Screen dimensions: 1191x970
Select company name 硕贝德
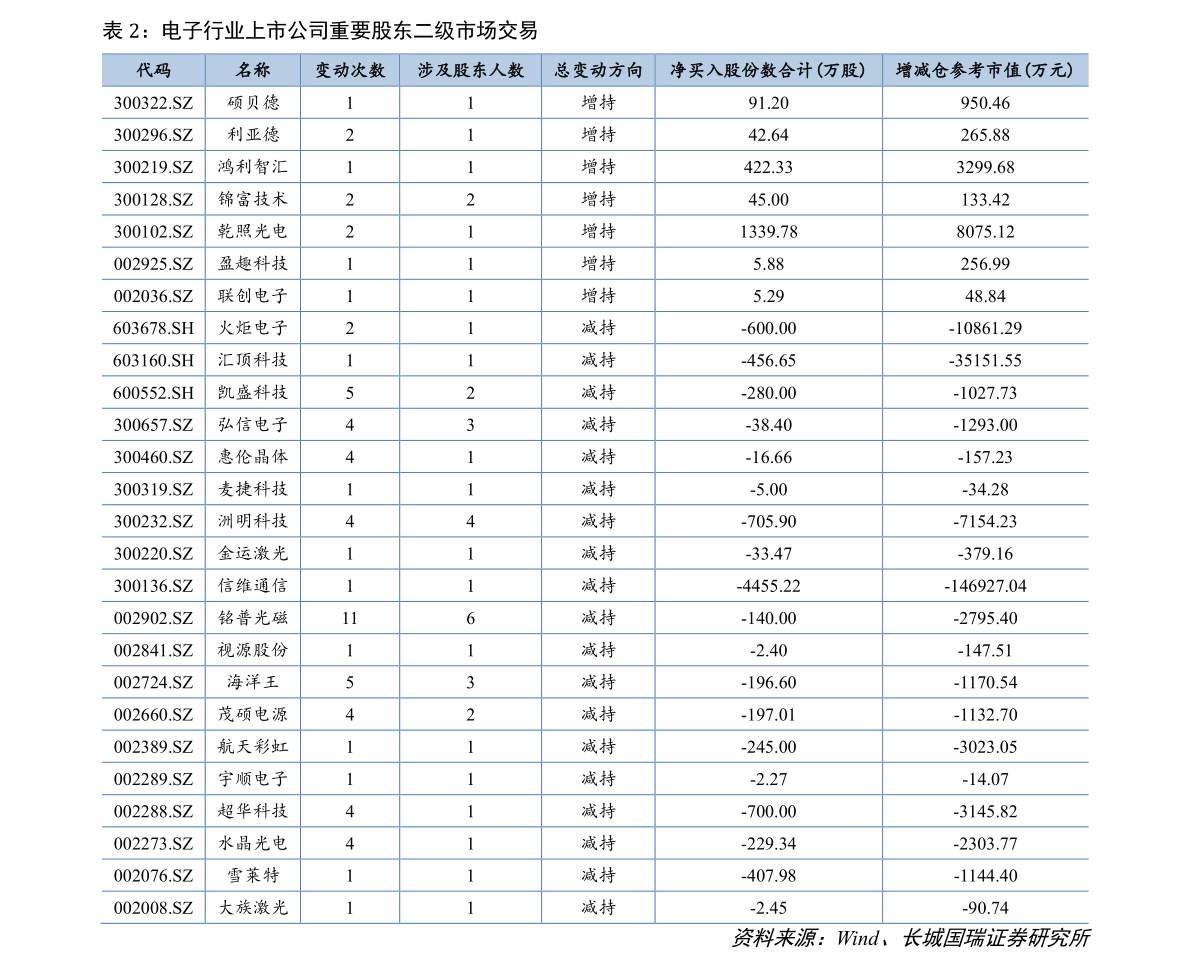tap(253, 103)
